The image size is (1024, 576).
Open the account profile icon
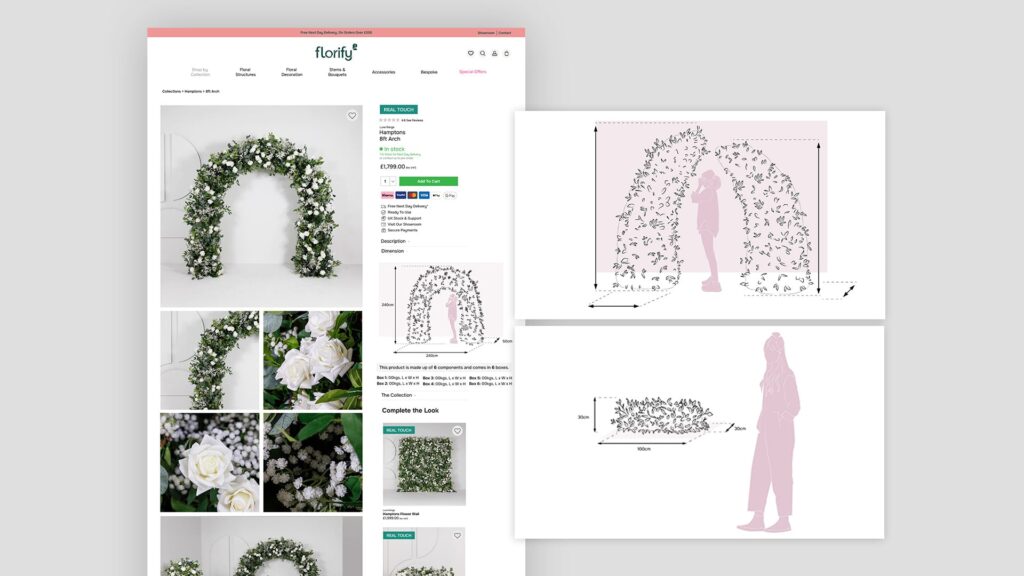495,53
